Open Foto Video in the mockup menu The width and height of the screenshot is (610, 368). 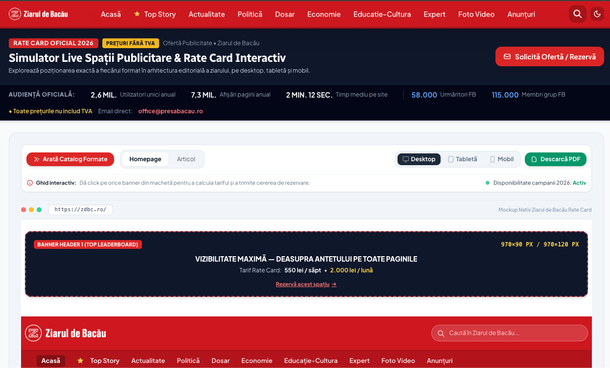pos(398,361)
